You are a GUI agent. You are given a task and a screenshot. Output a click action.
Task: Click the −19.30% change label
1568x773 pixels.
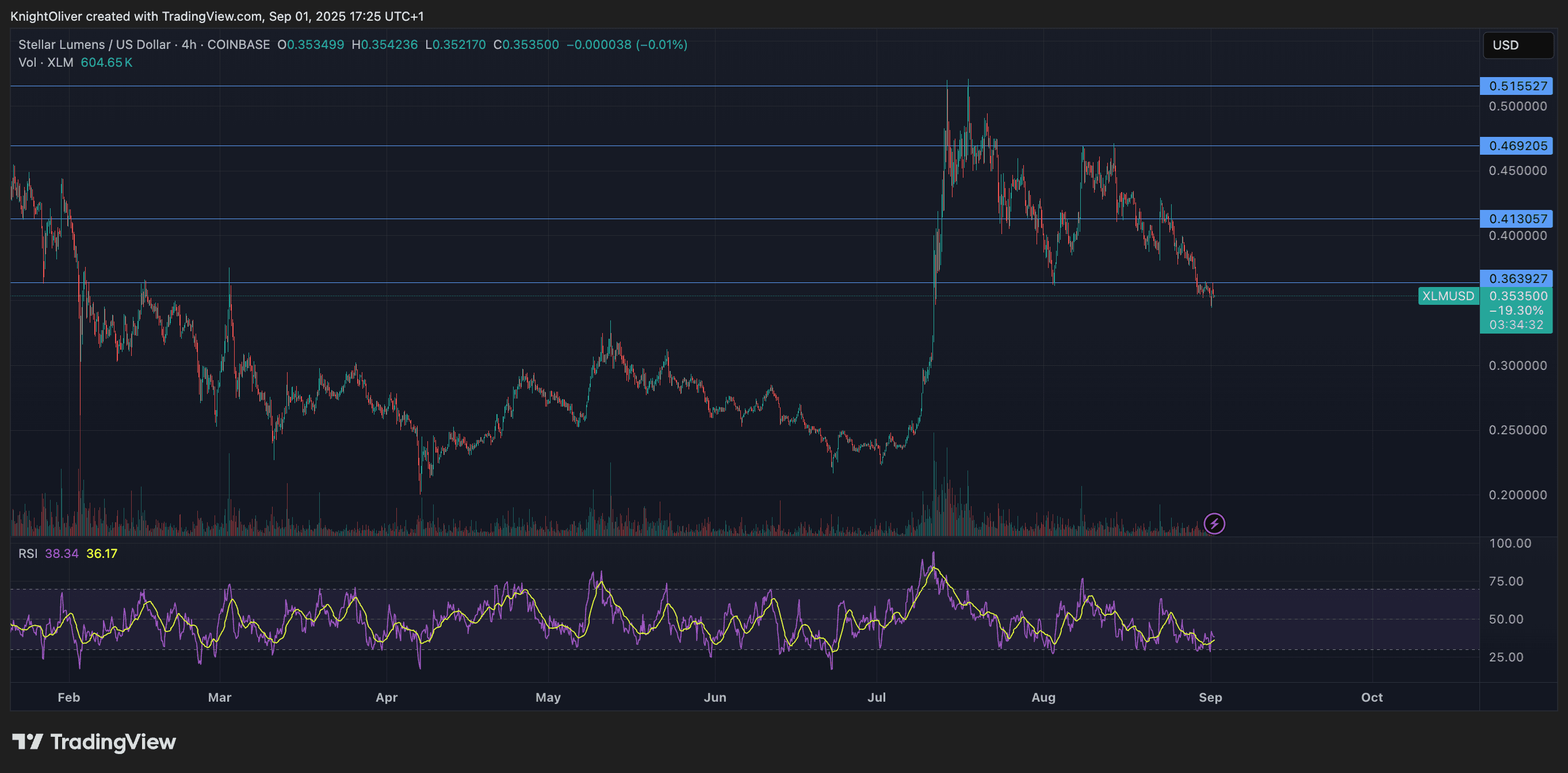pyautogui.click(x=1516, y=311)
